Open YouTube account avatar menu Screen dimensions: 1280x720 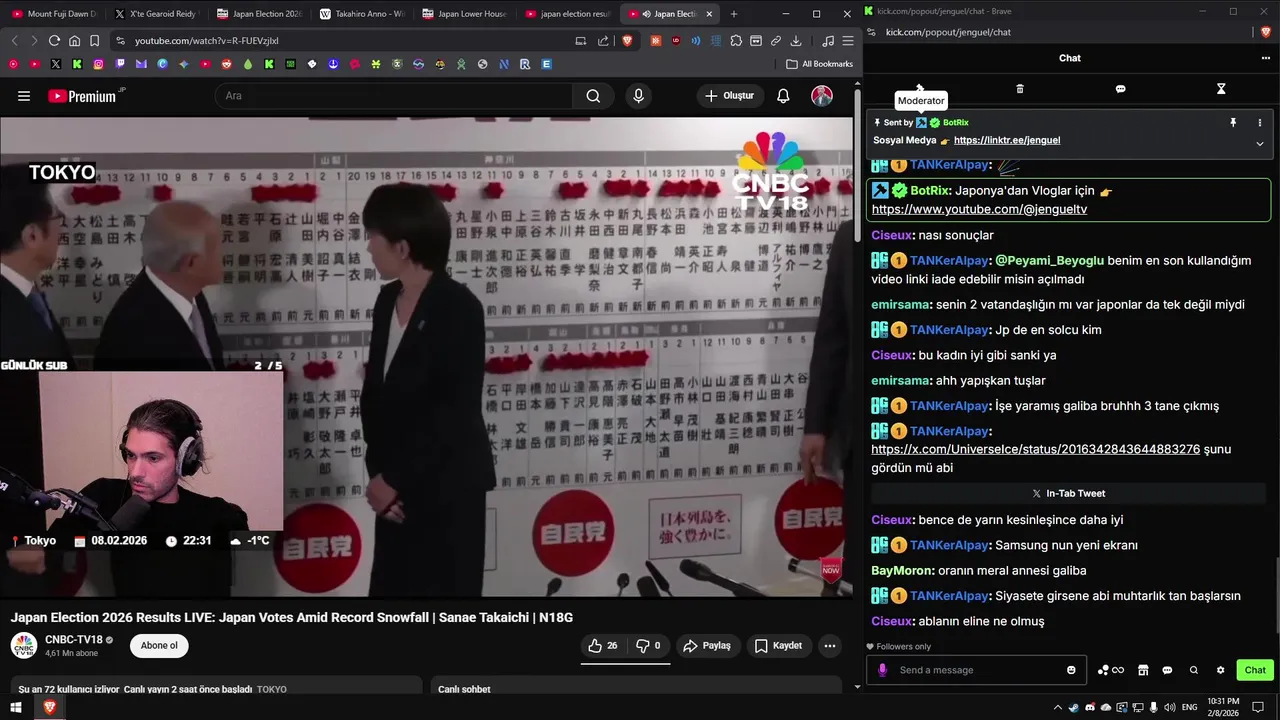822,96
